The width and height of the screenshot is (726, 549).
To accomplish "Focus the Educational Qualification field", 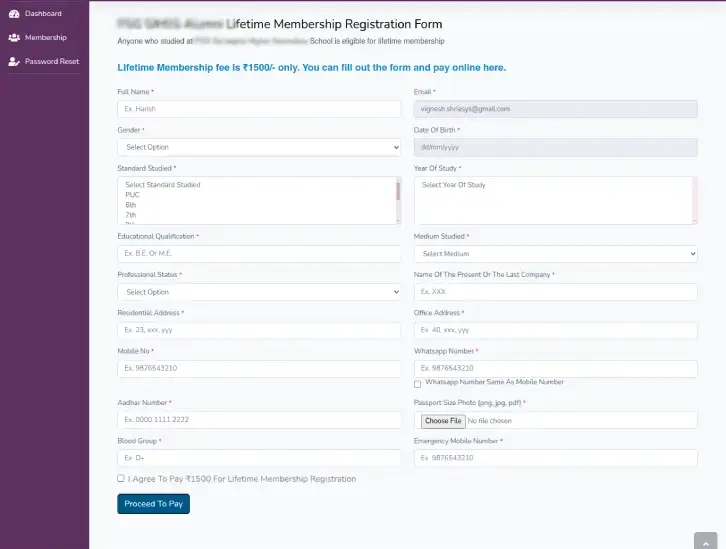I will pyautogui.click(x=259, y=254).
